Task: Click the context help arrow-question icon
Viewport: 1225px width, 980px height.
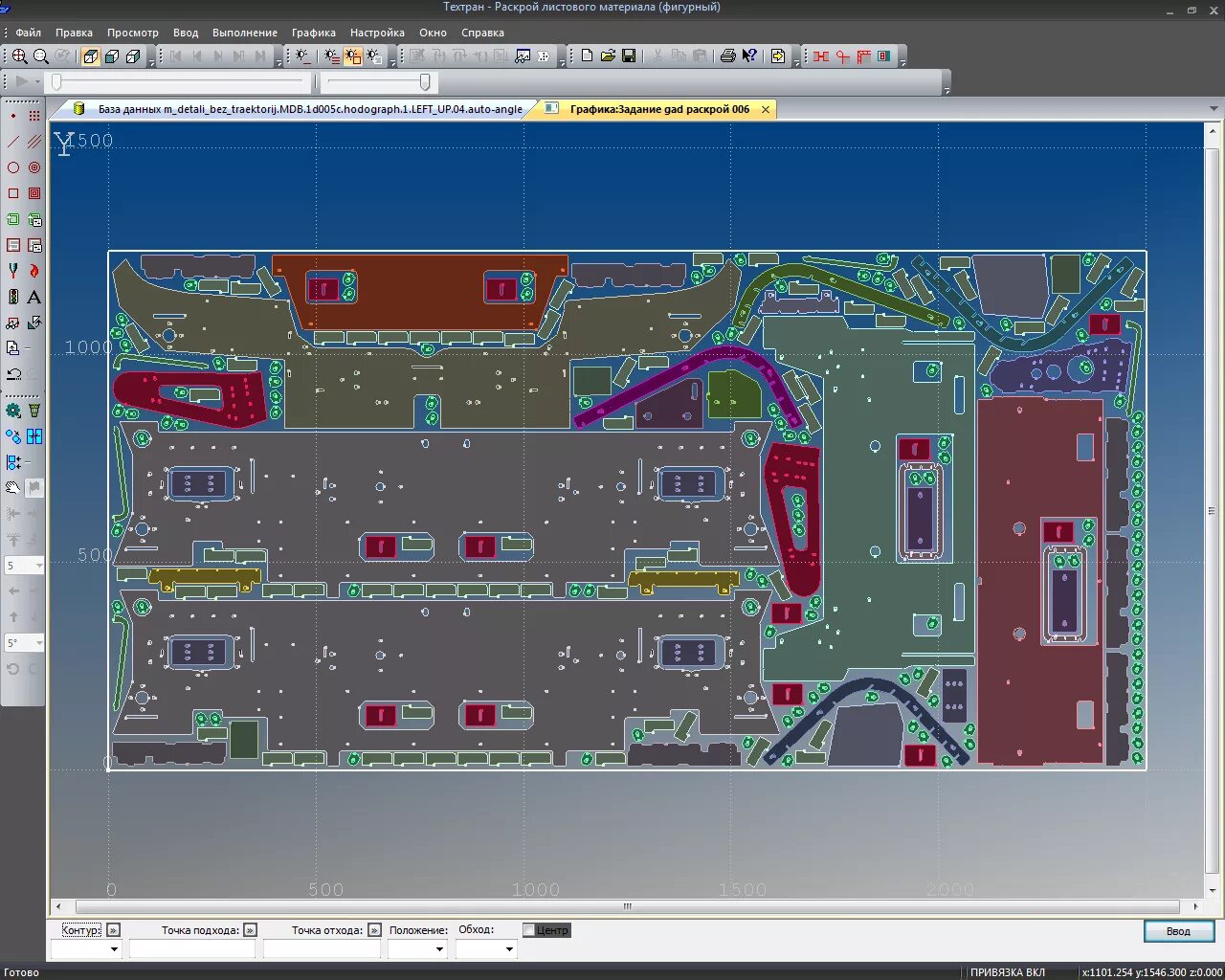Action: click(749, 56)
